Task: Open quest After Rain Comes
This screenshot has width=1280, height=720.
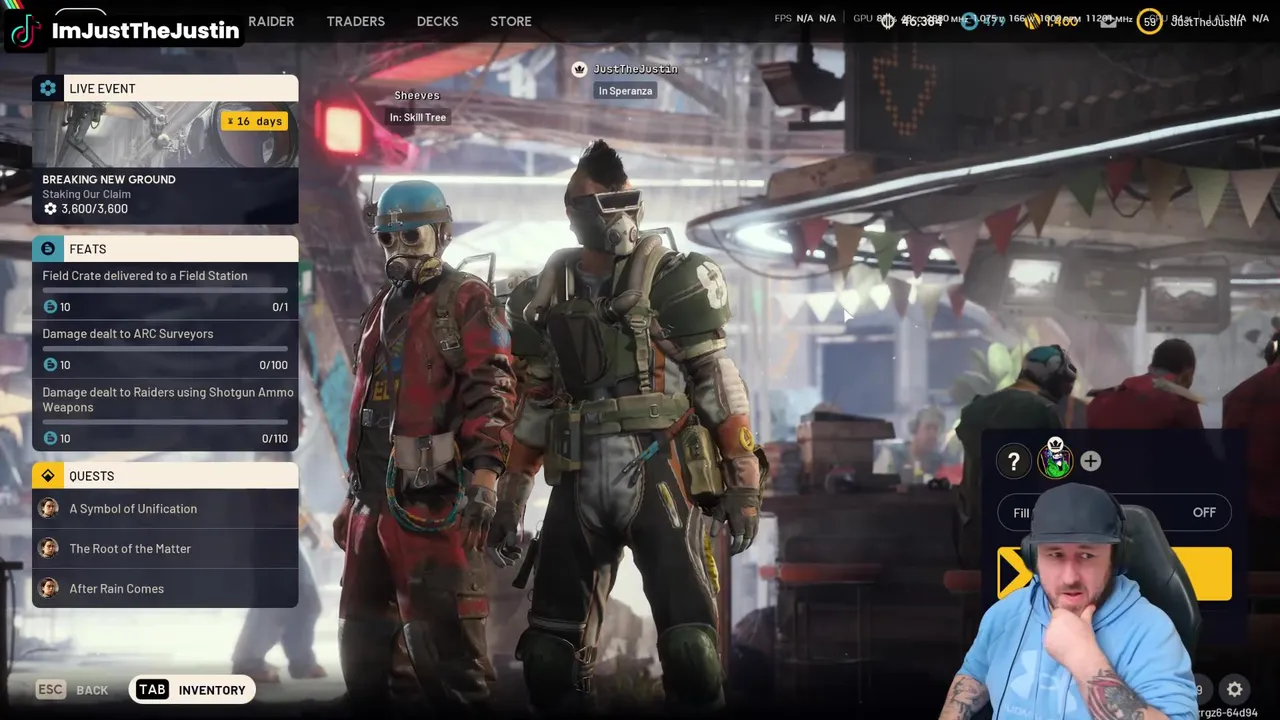Action: click(x=165, y=589)
